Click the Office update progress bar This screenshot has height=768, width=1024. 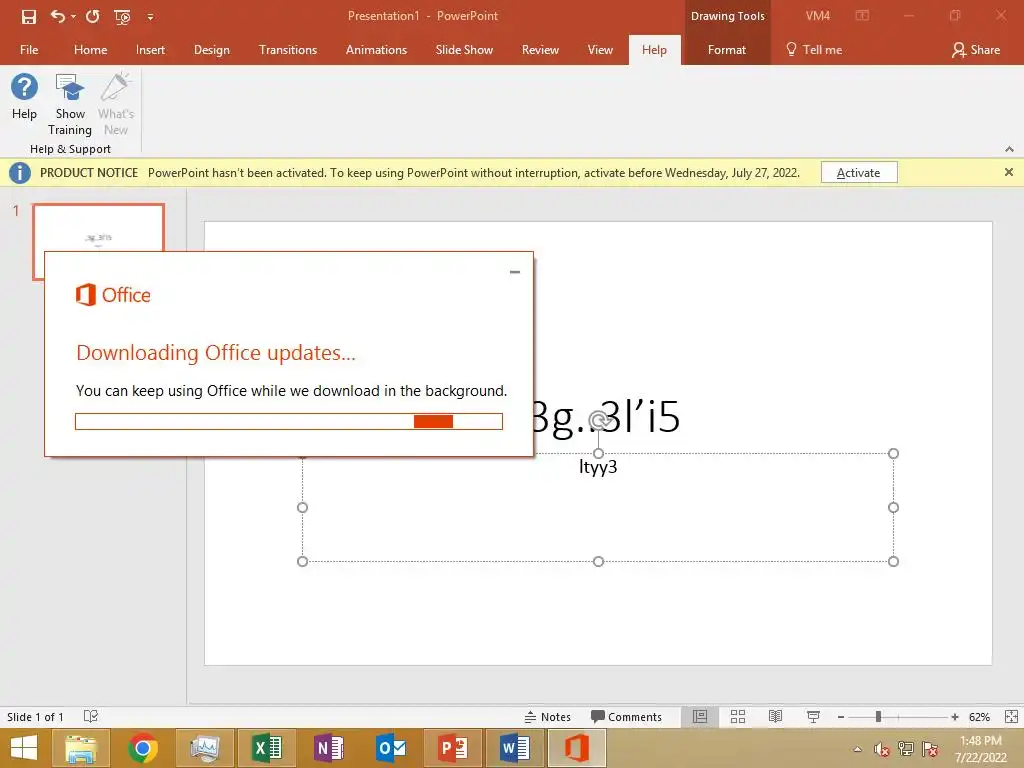tap(289, 421)
